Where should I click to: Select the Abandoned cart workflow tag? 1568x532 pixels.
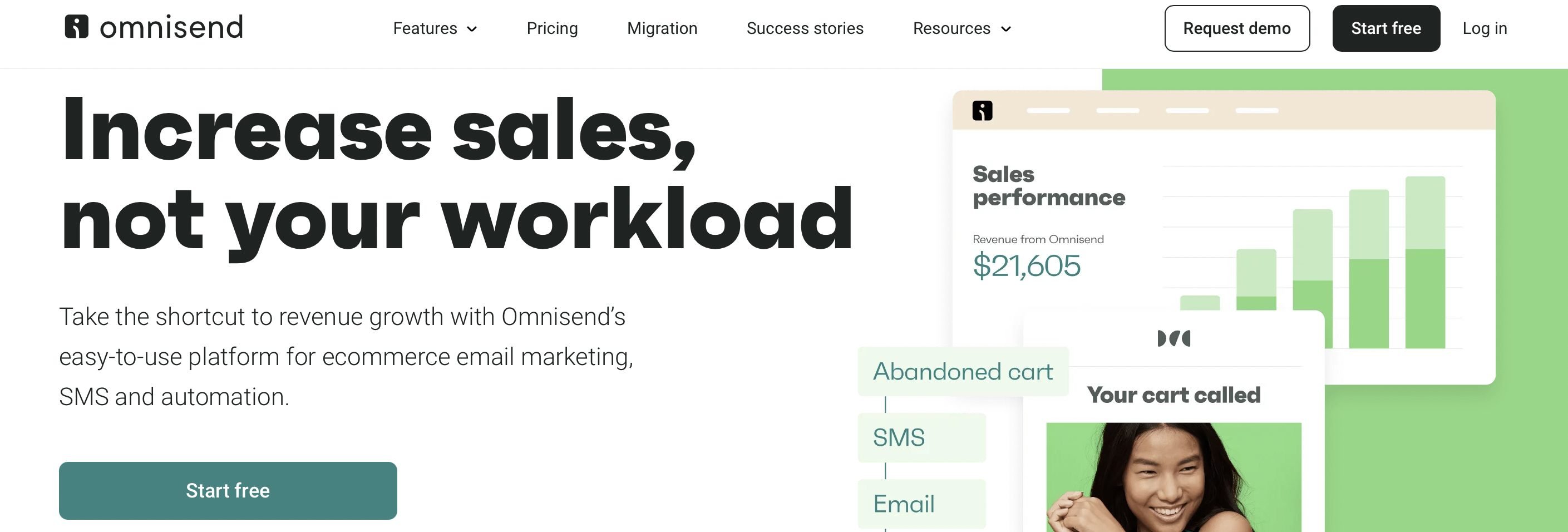click(x=963, y=371)
